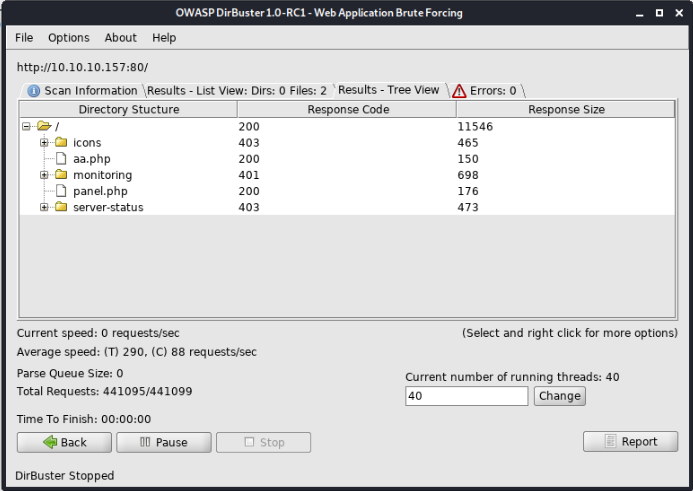Screen dimensions: 693x491
Task: Switch to Results - List View tab
Action: click(236, 91)
